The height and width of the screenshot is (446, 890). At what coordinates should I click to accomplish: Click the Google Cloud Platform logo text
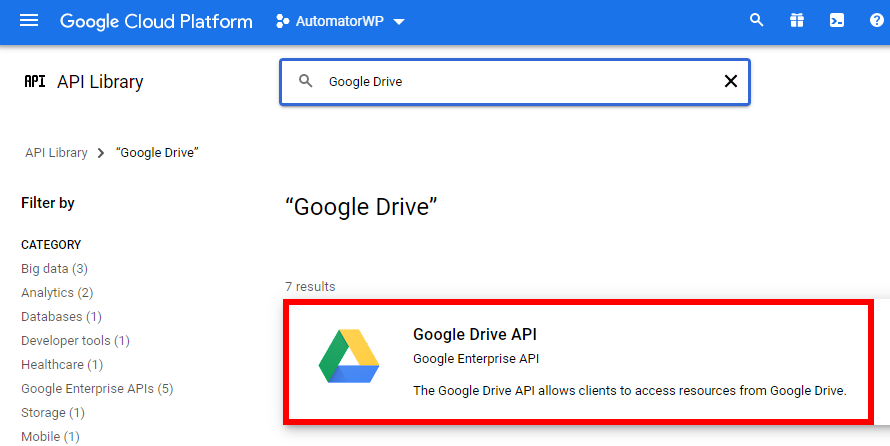[156, 22]
